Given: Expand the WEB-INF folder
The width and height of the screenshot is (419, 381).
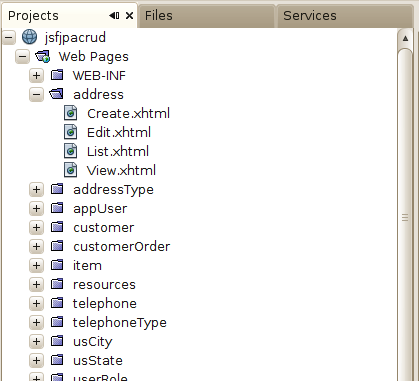Looking at the screenshot, I should point(36,75).
